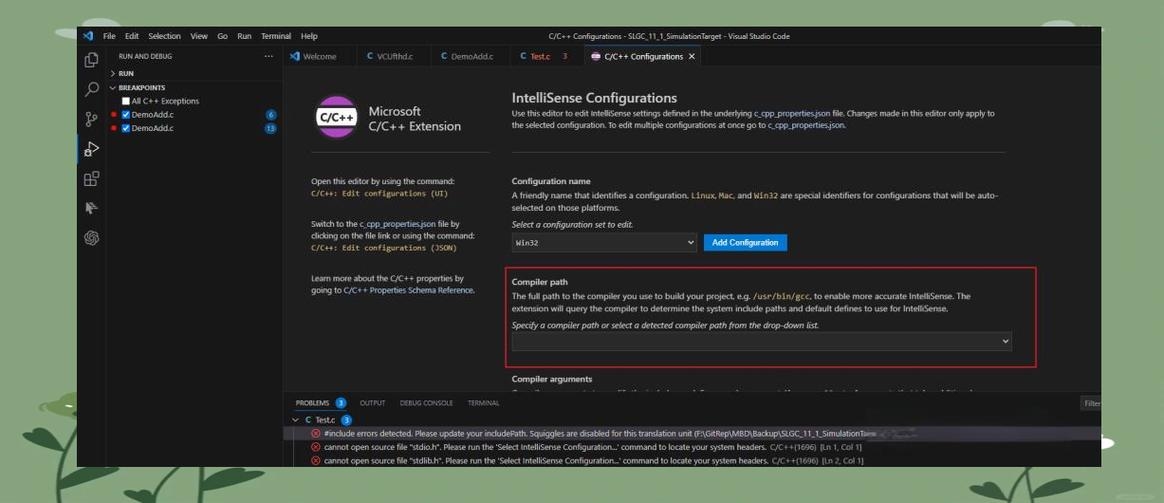
Task: Open the Help menu
Action: (x=309, y=36)
